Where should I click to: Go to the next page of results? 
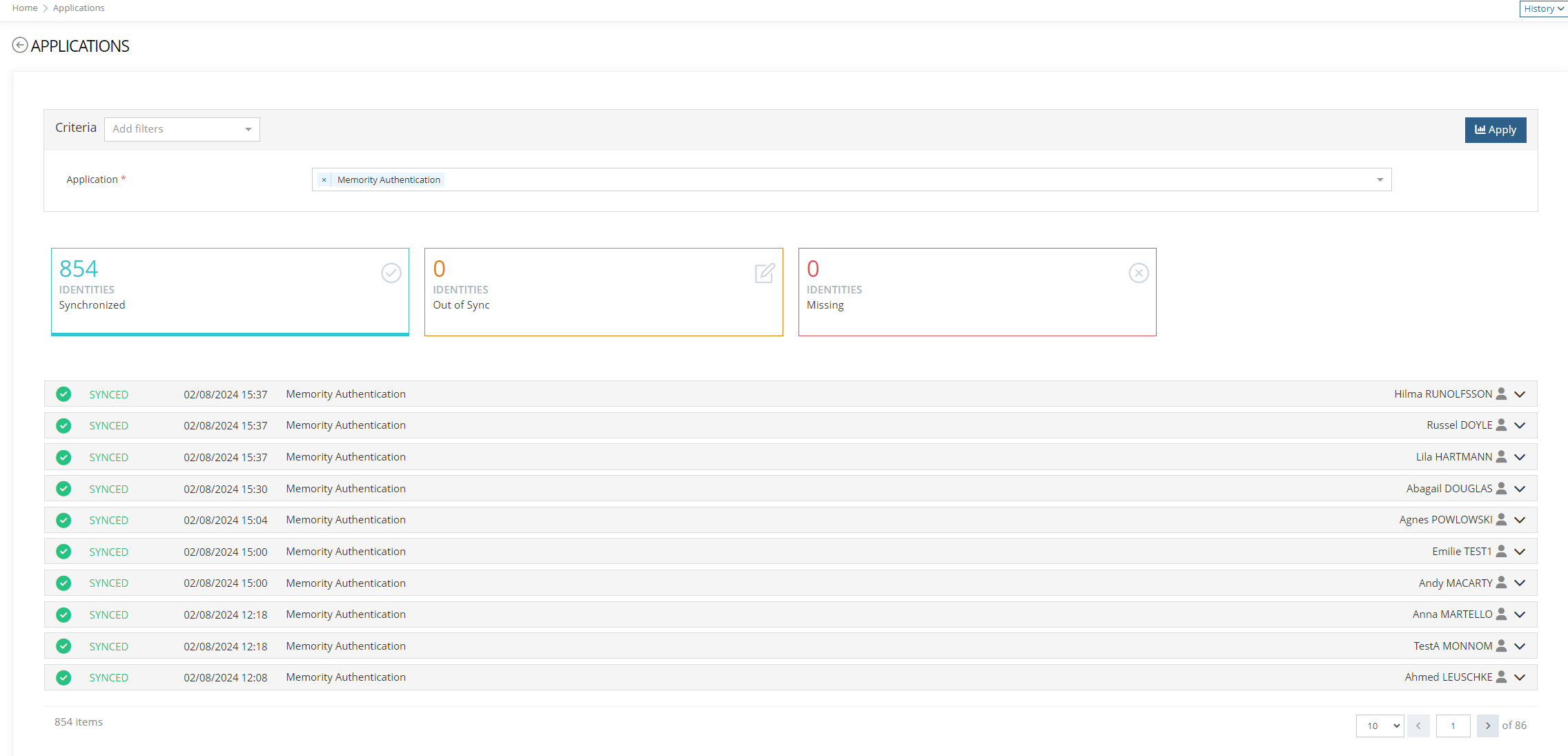coord(1487,726)
